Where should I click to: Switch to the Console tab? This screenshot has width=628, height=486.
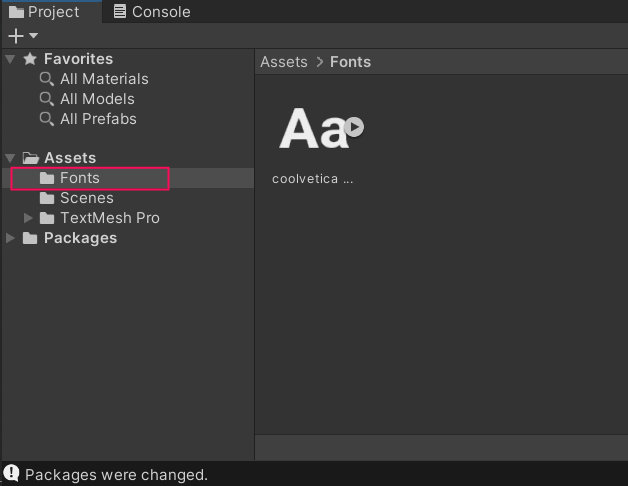(152, 12)
